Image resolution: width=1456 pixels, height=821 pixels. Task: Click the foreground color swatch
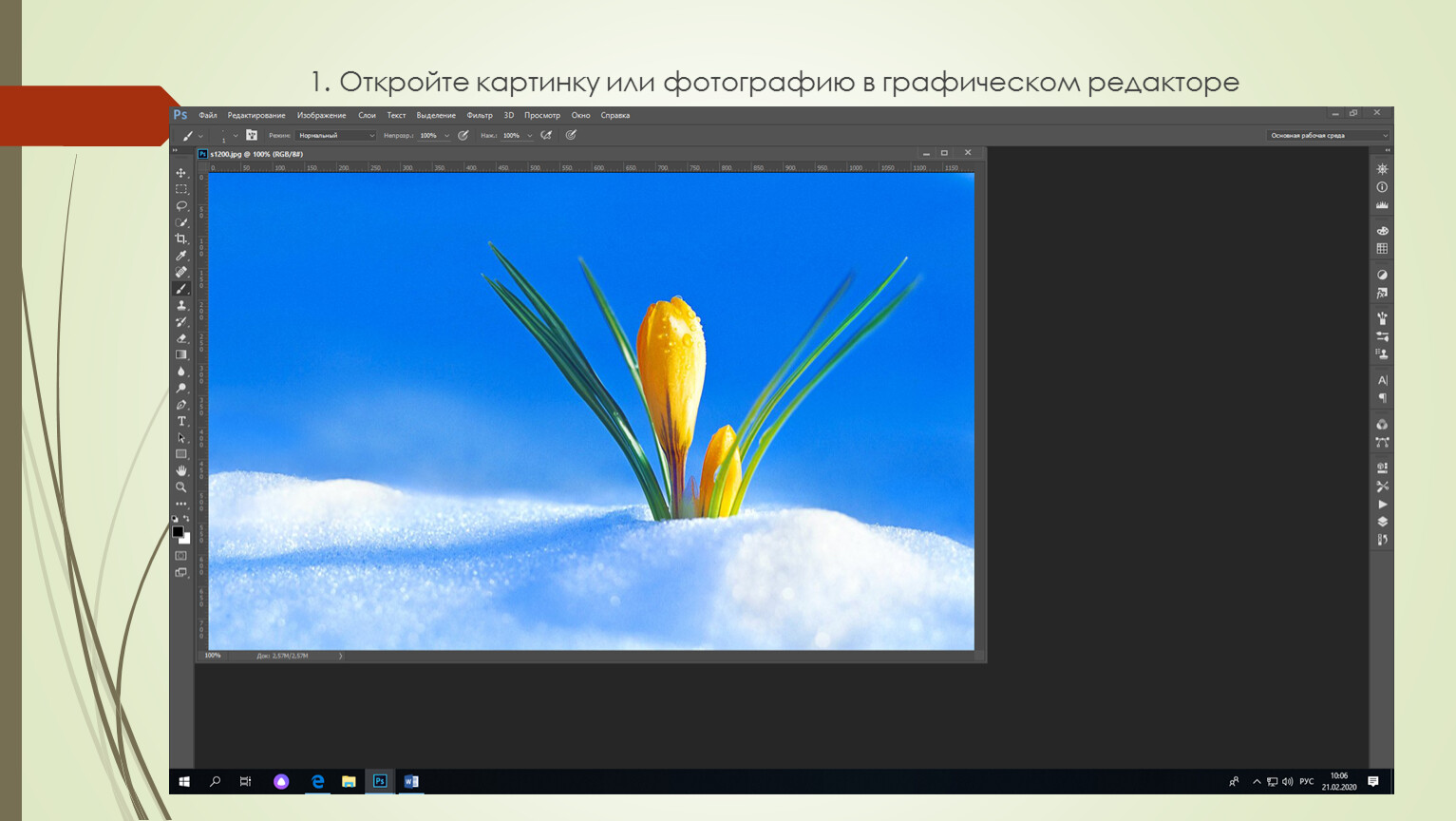(x=177, y=532)
